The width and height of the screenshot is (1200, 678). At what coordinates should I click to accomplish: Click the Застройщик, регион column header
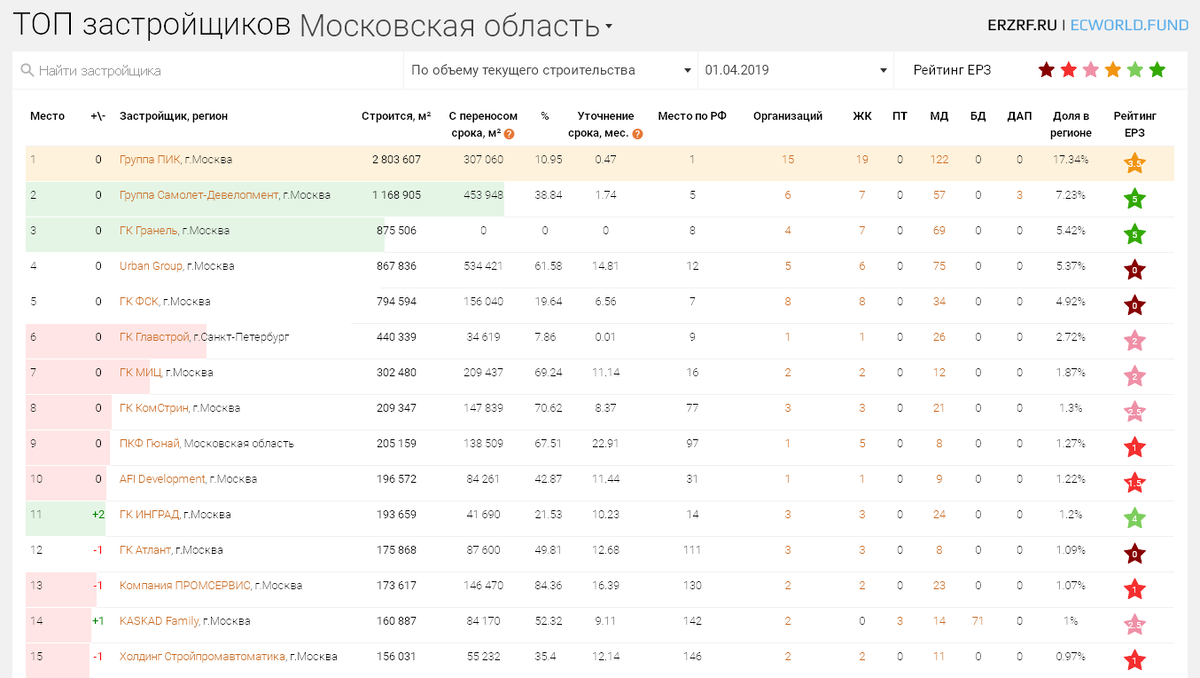click(x=173, y=116)
